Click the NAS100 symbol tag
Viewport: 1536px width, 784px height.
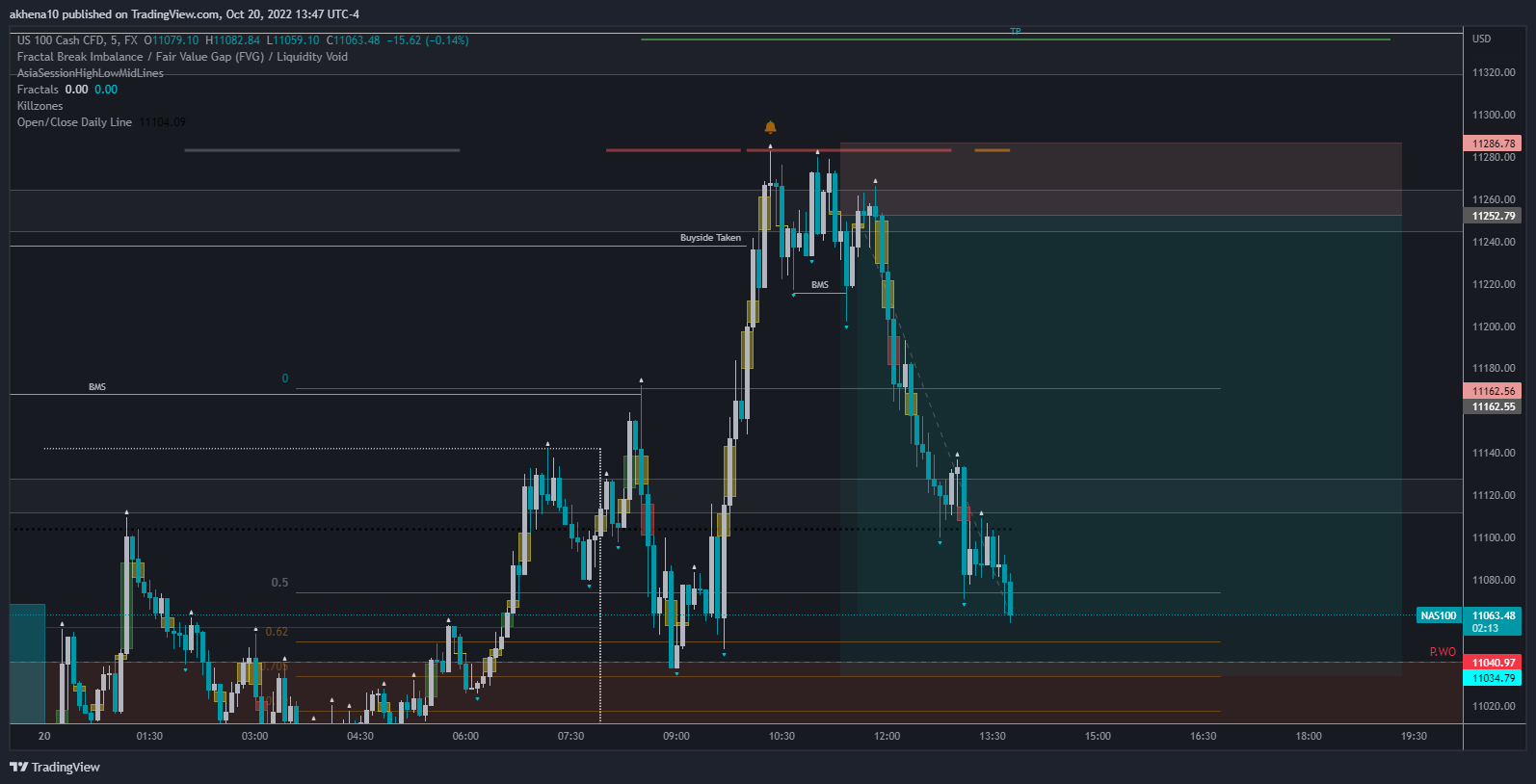pos(1439,615)
